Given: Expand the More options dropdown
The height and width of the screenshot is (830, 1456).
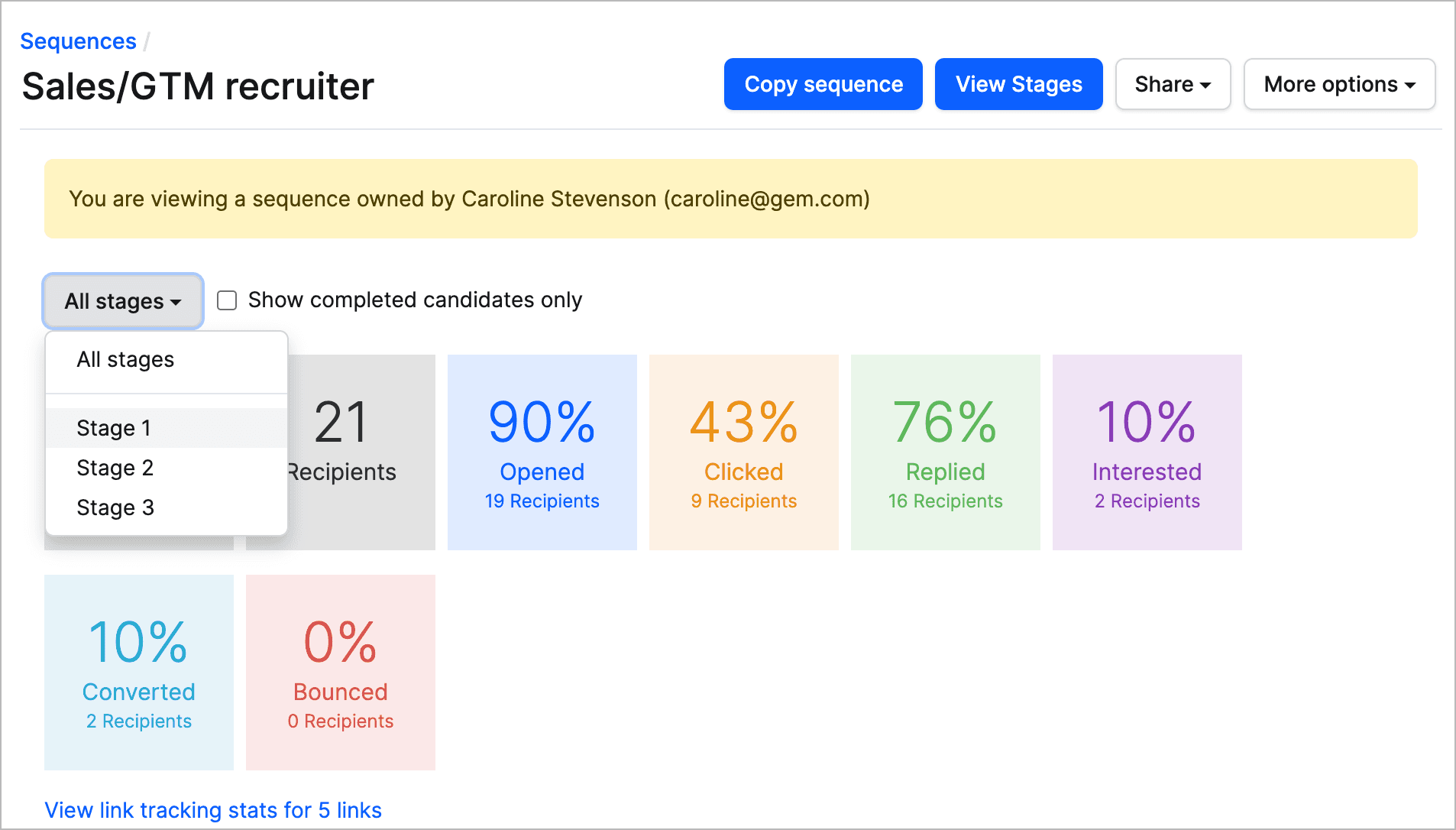Looking at the screenshot, I should (x=1338, y=84).
